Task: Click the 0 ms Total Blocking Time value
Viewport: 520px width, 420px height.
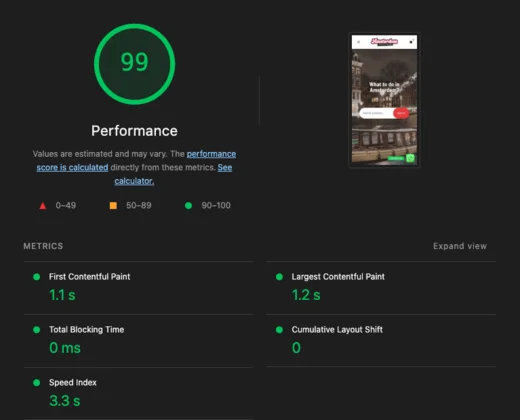Action: (65, 348)
